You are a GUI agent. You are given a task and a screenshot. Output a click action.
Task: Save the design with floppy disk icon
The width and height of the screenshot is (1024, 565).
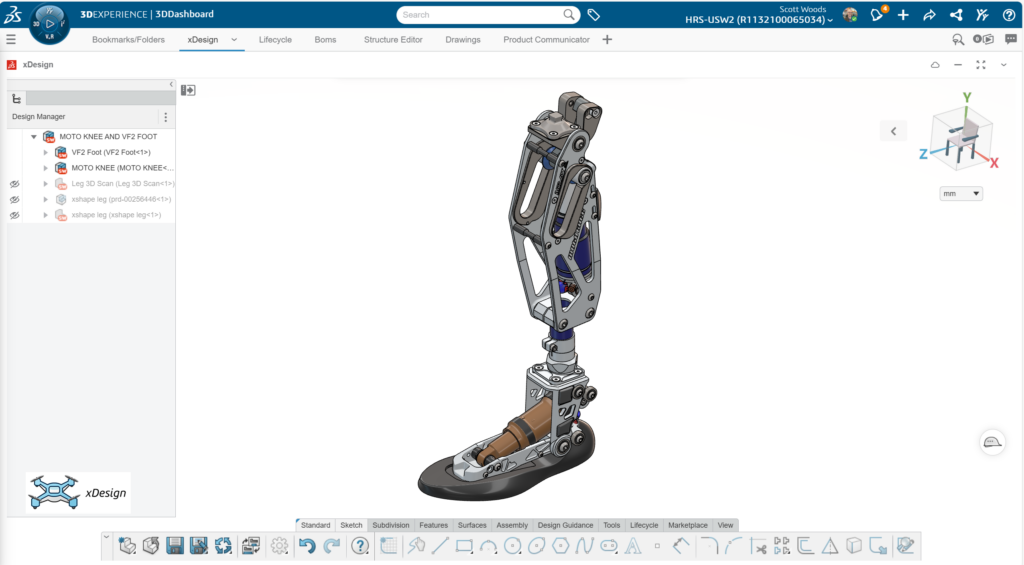tap(174, 545)
